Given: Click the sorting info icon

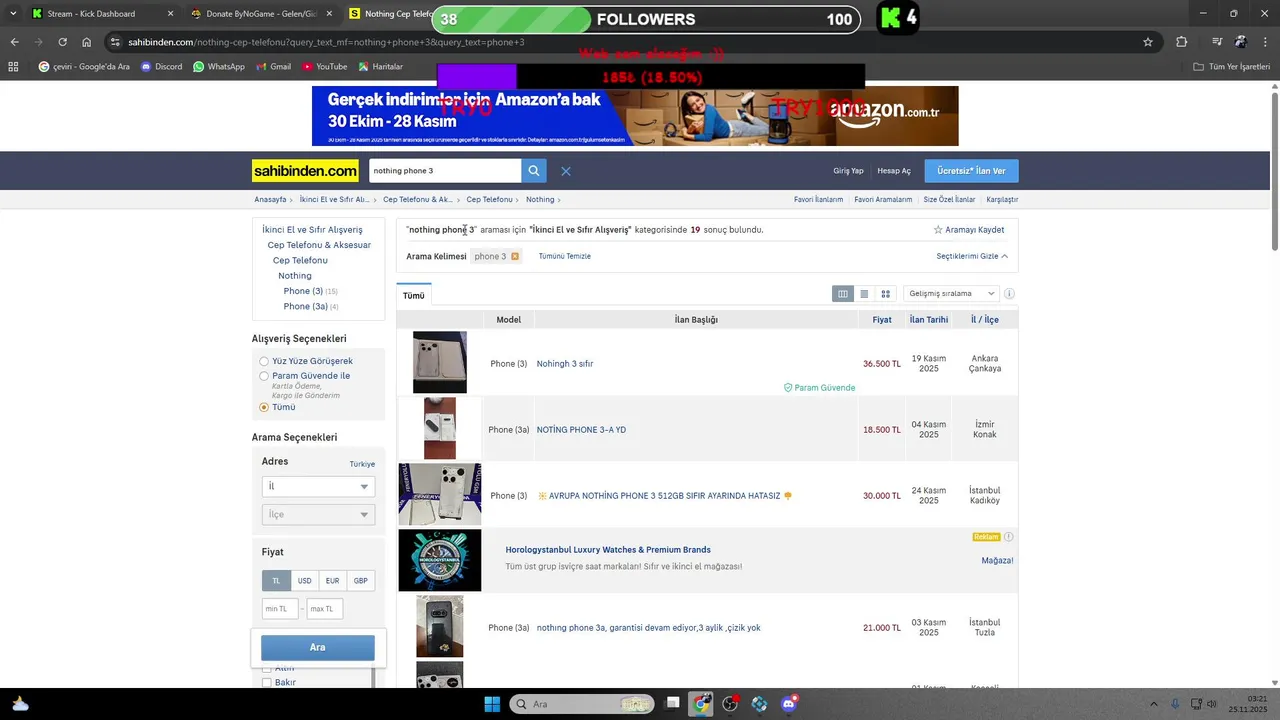Looking at the screenshot, I should (x=1009, y=294).
